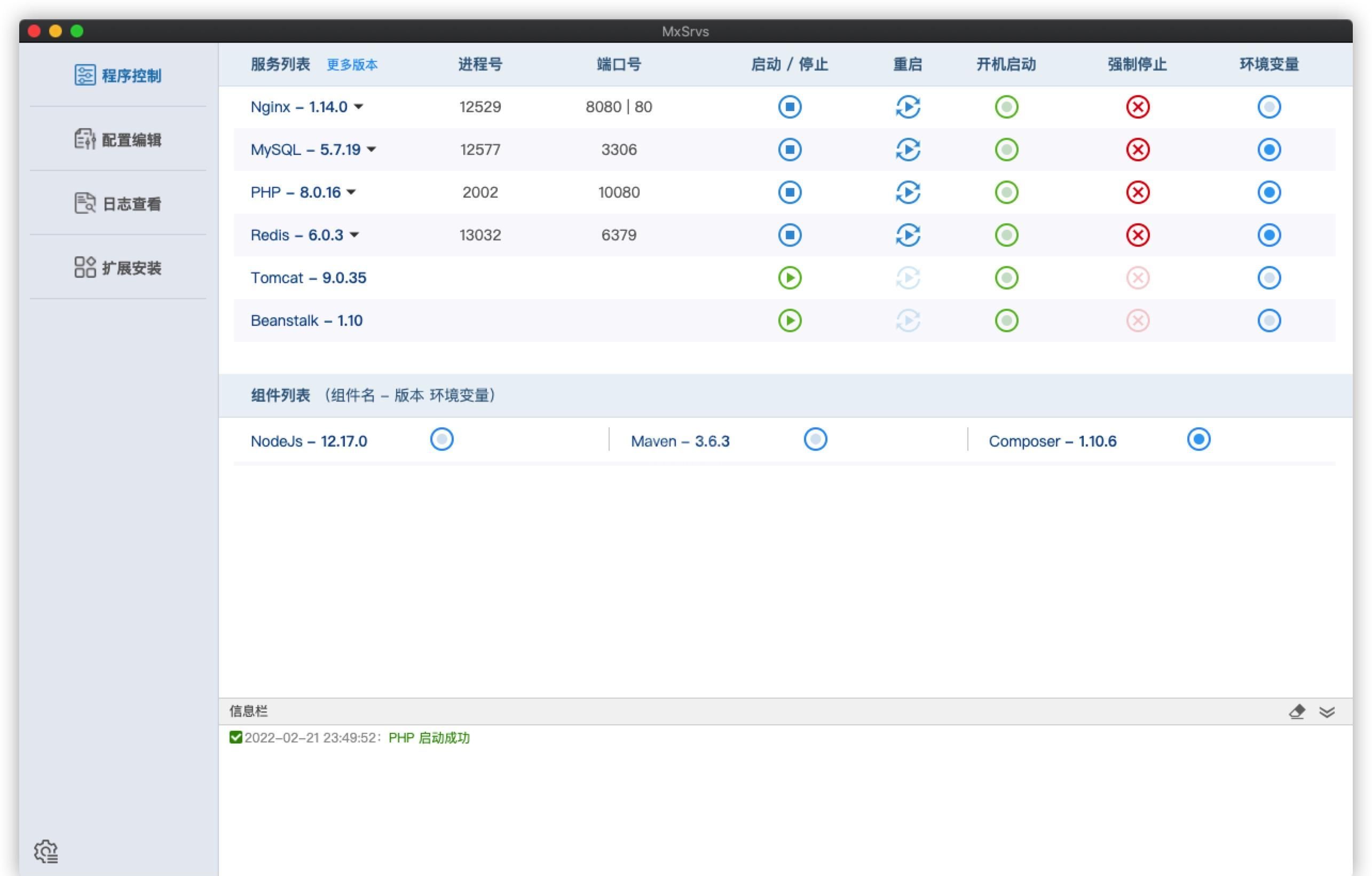Click the Maven – 3.6.3 component name
The height and width of the screenshot is (876, 1372).
tap(680, 441)
